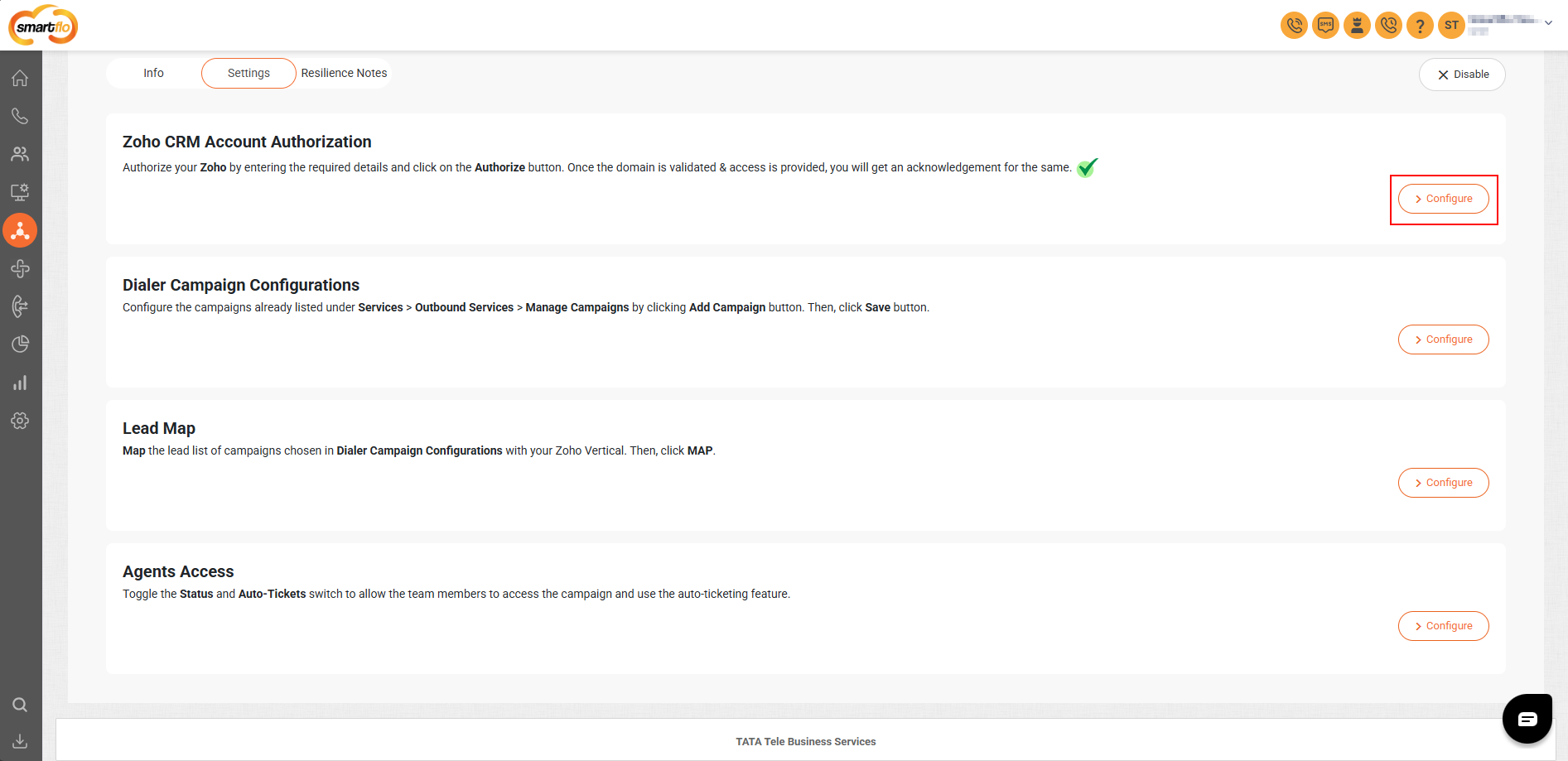Click the Smartflo logo
Image resolution: width=1568 pixels, height=761 pixels.
tap(43, 25)
